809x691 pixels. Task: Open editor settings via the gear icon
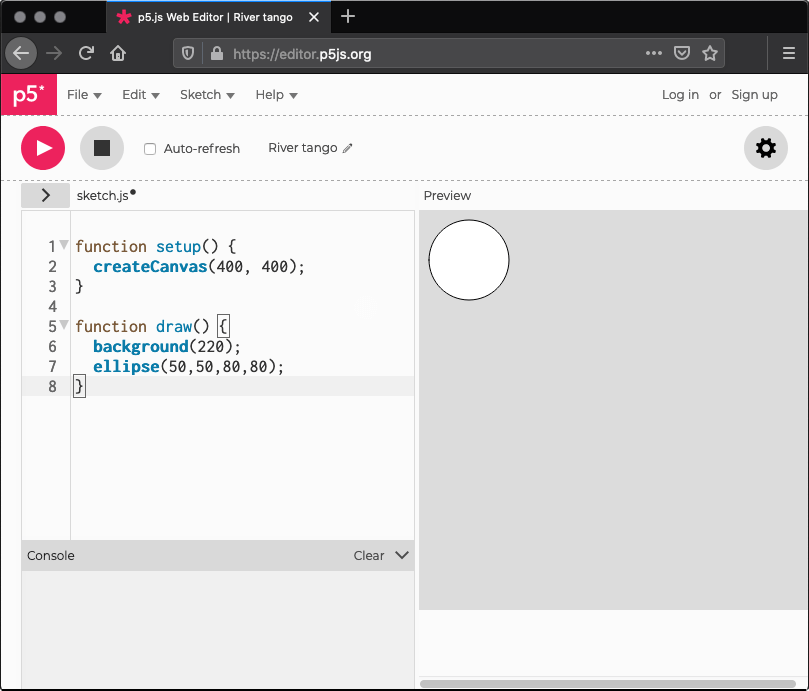tap(766, 148)
